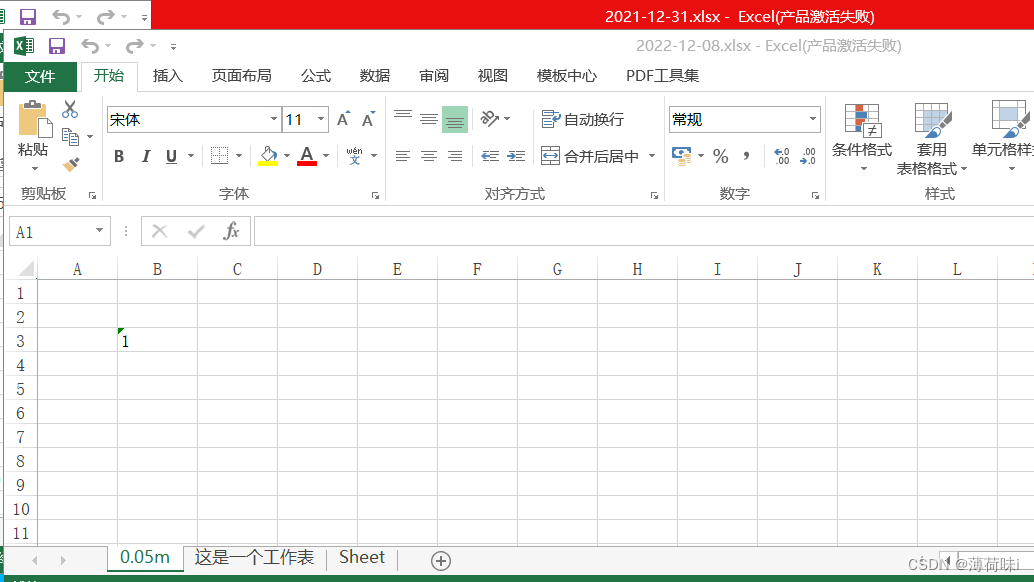Select the 这是一个工作表 sheet tab

pyautogui.click(x=255, y=558)
